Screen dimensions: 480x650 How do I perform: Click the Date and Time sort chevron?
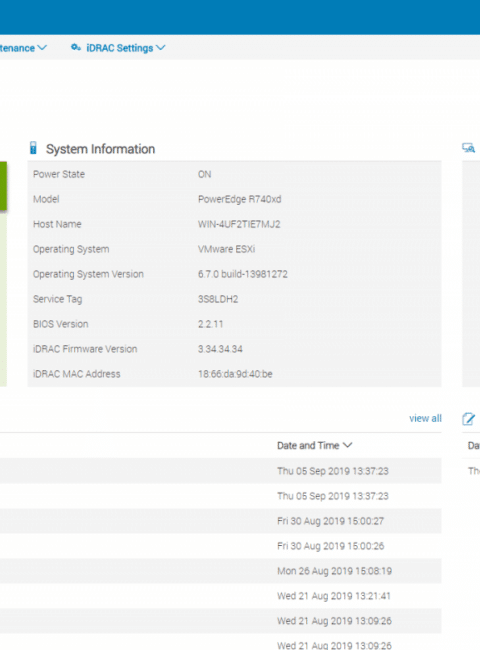348,446
